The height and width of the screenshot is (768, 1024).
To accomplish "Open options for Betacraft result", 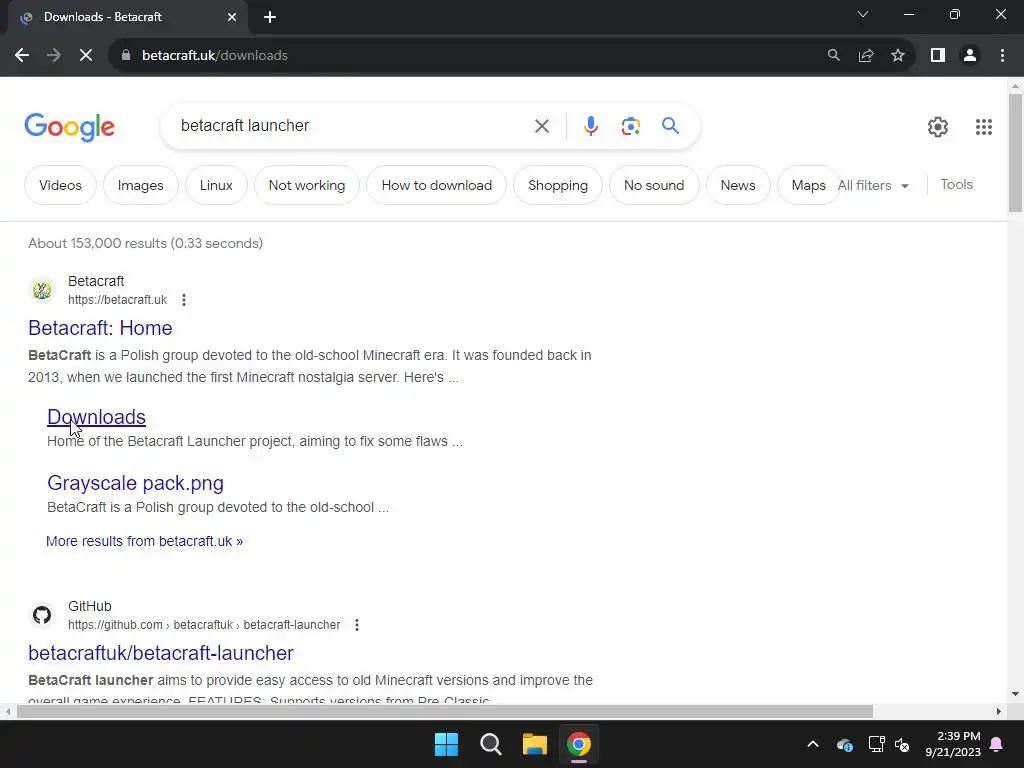I will click(184, 300).
